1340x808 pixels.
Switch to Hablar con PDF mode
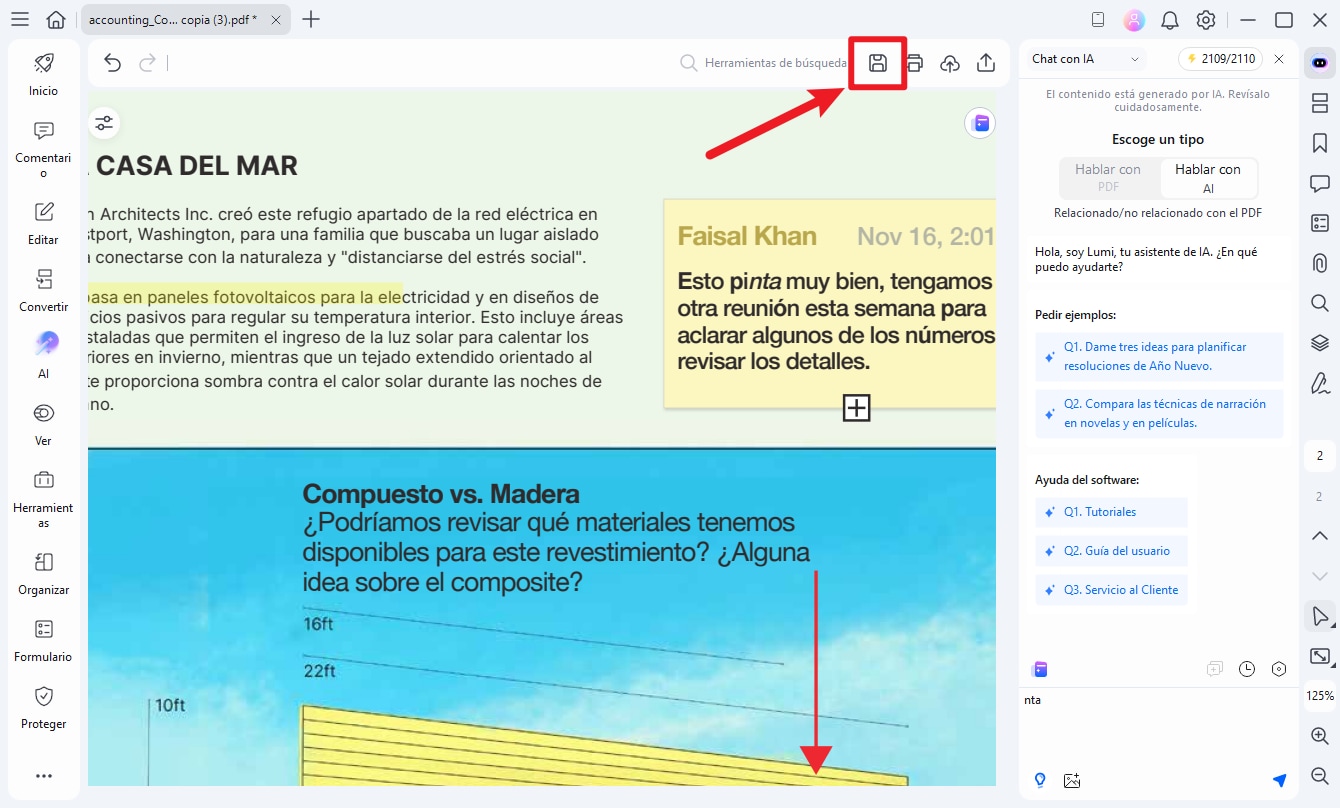[1108, 178]
